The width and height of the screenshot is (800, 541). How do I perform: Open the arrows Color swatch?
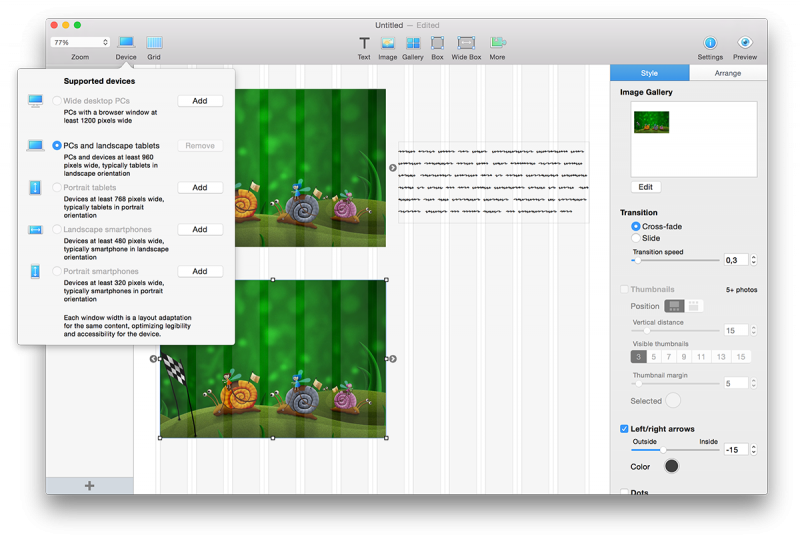click(671, 466)
